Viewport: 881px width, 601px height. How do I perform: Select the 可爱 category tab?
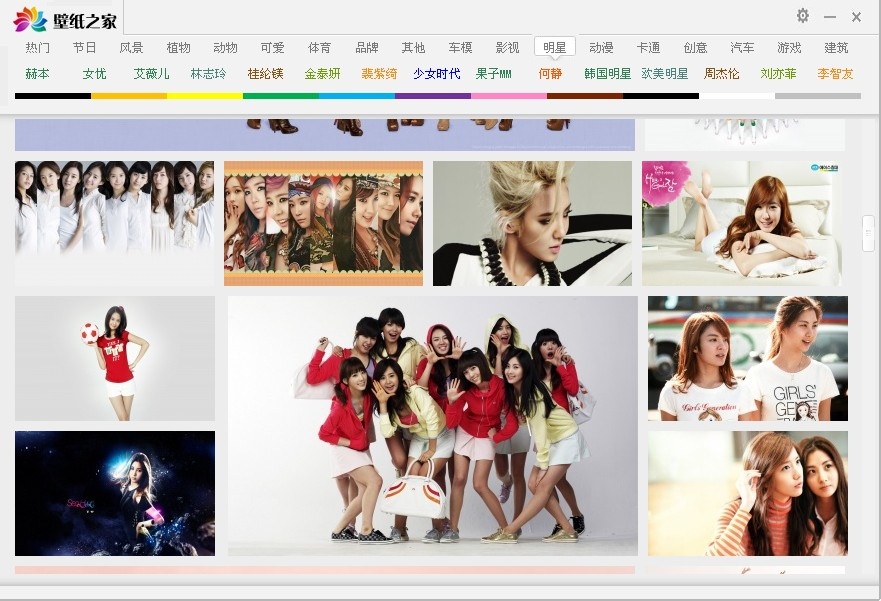point(273,48)
